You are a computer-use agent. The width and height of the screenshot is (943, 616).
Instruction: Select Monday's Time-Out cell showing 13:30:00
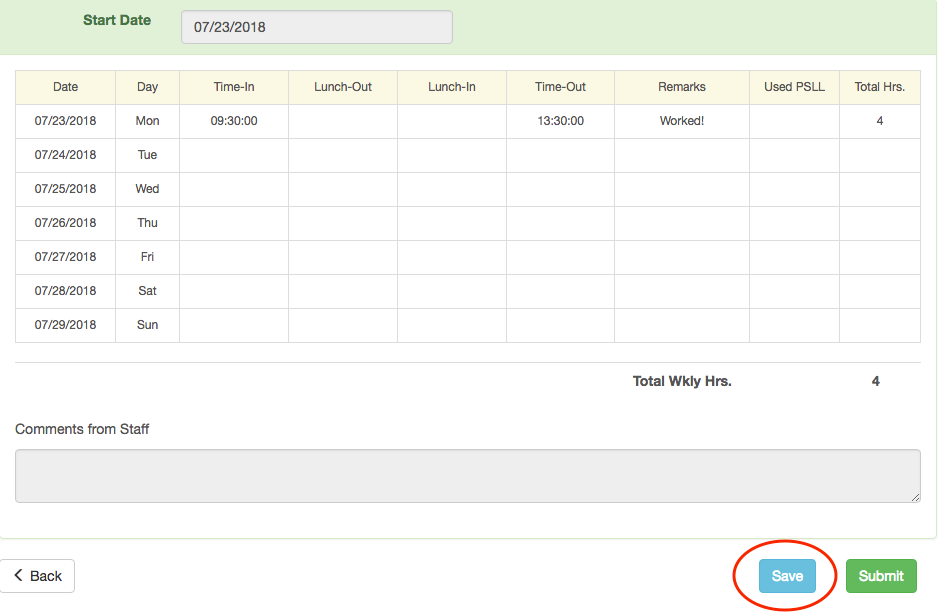click(x=560, y=121)
